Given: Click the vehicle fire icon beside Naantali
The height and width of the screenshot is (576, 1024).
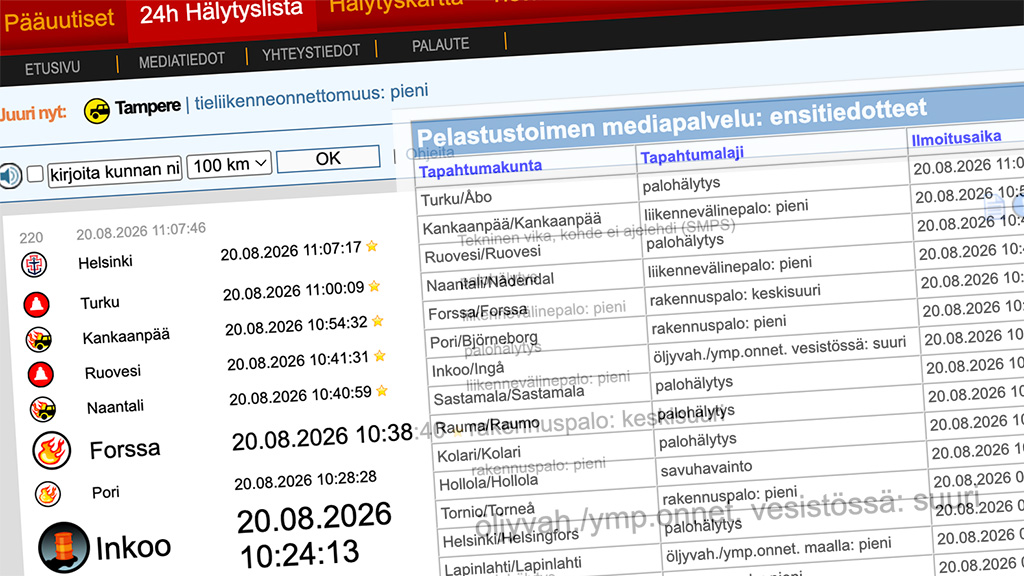Looking at the screenshot, I should pyautogui.click(x=43, y=409).
